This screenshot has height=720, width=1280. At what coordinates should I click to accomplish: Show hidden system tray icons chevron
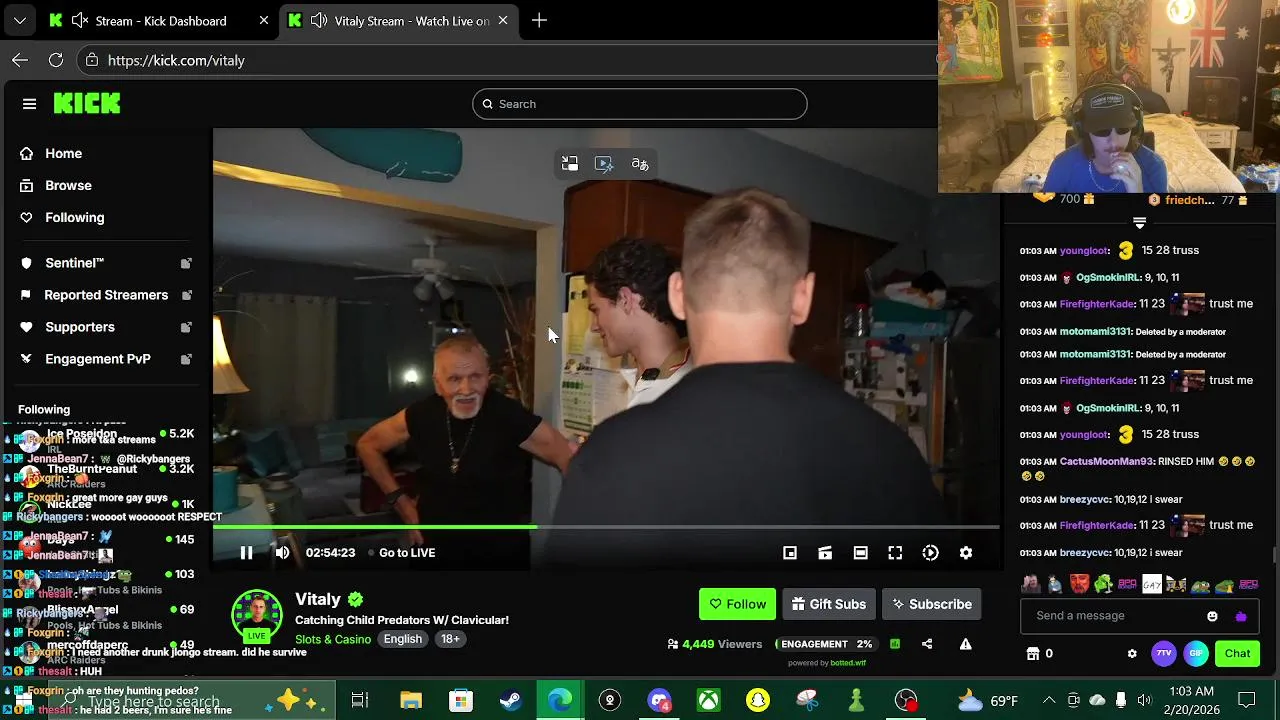pos(1048,700)
